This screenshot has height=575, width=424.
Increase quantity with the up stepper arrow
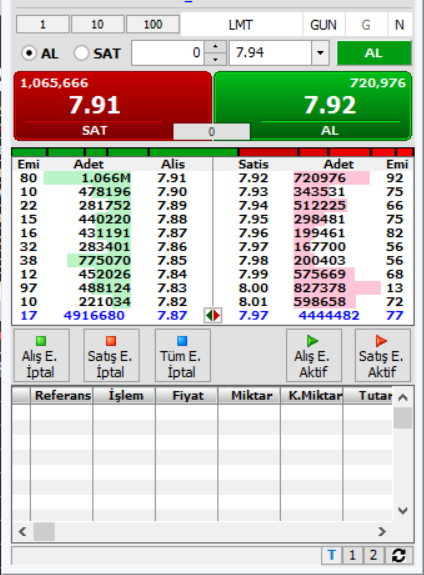(215, 47)
